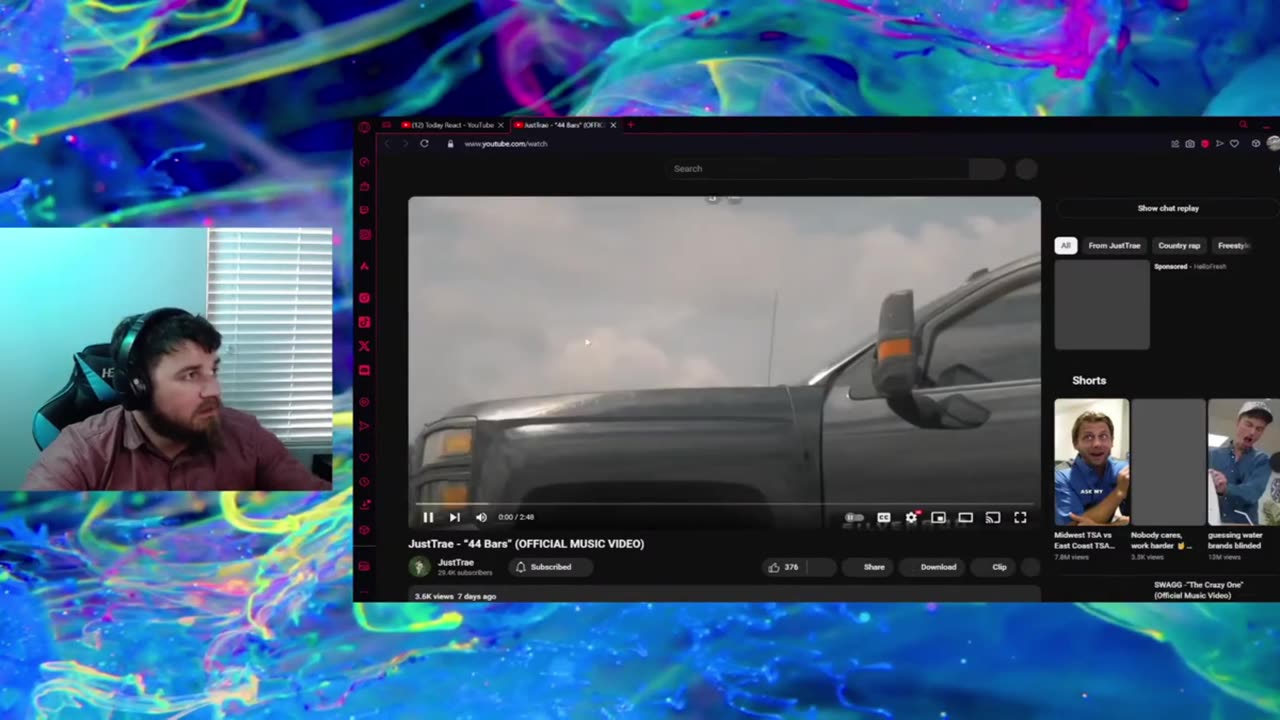Cast video to another device
This screenshot has height=720, width=1280.
click(x=992, y=517)
